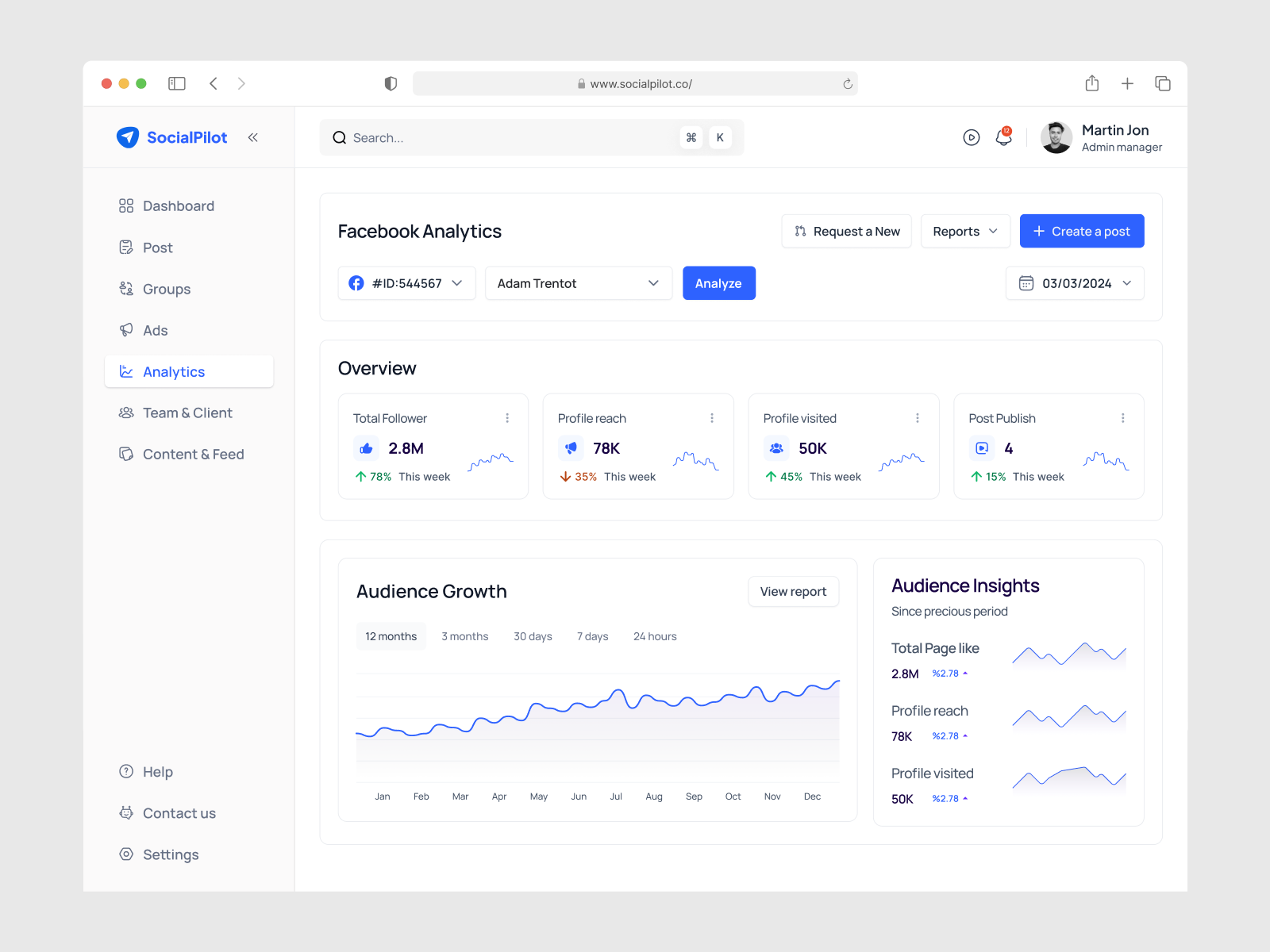The image size is (1270, 952).
Task: Click the notification bell with badge
Action: 1003,137
